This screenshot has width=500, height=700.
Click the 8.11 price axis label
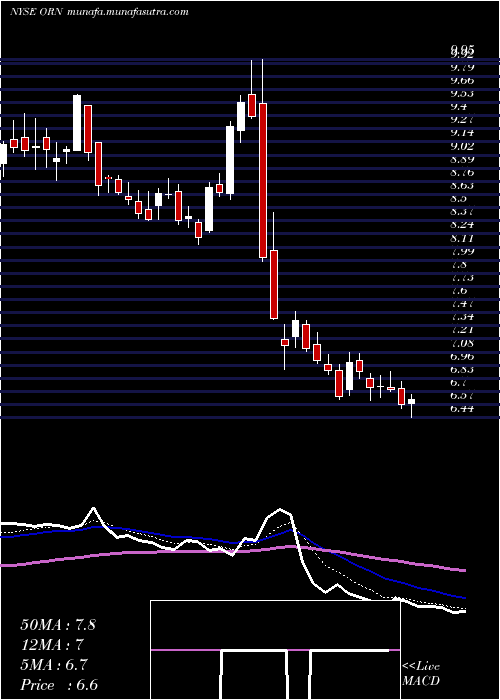[462, 238]
